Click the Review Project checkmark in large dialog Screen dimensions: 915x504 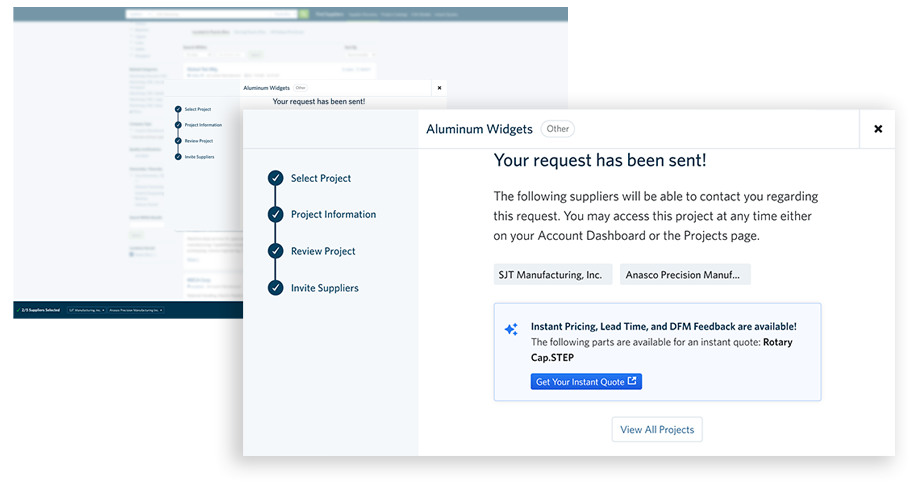tap(275, 251)
